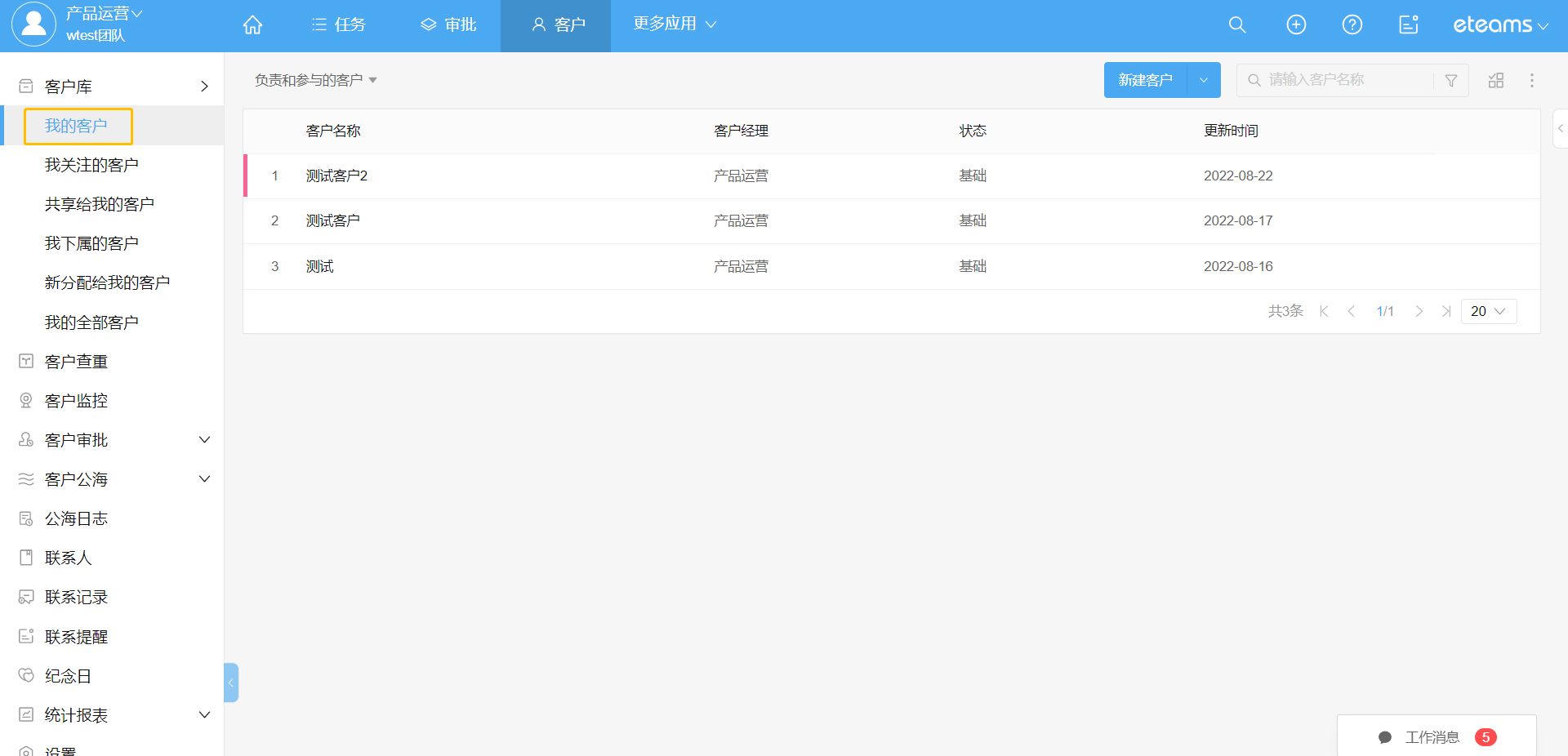Screen dimensions: 1568x756
Task: Select 我关注的客户 in sidebar
Action: tap(91, 165)
